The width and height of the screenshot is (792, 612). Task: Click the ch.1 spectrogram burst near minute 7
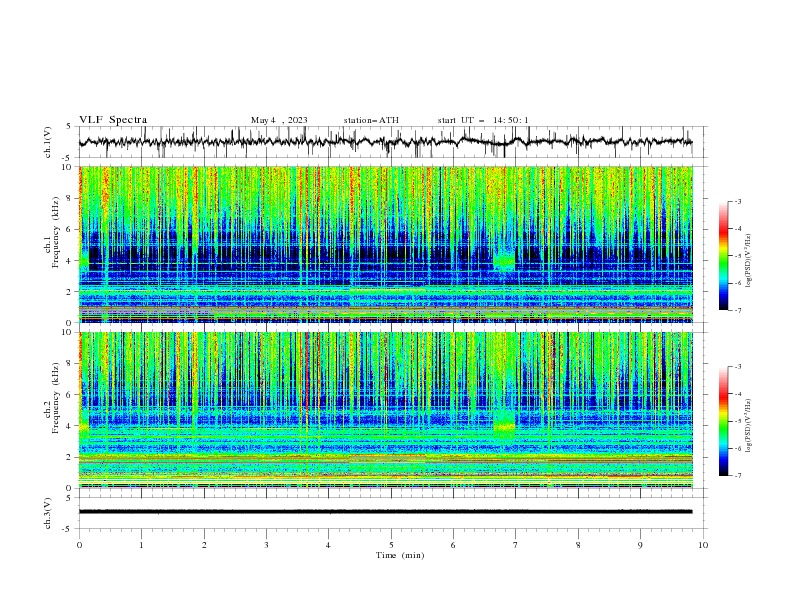[504, 261]
